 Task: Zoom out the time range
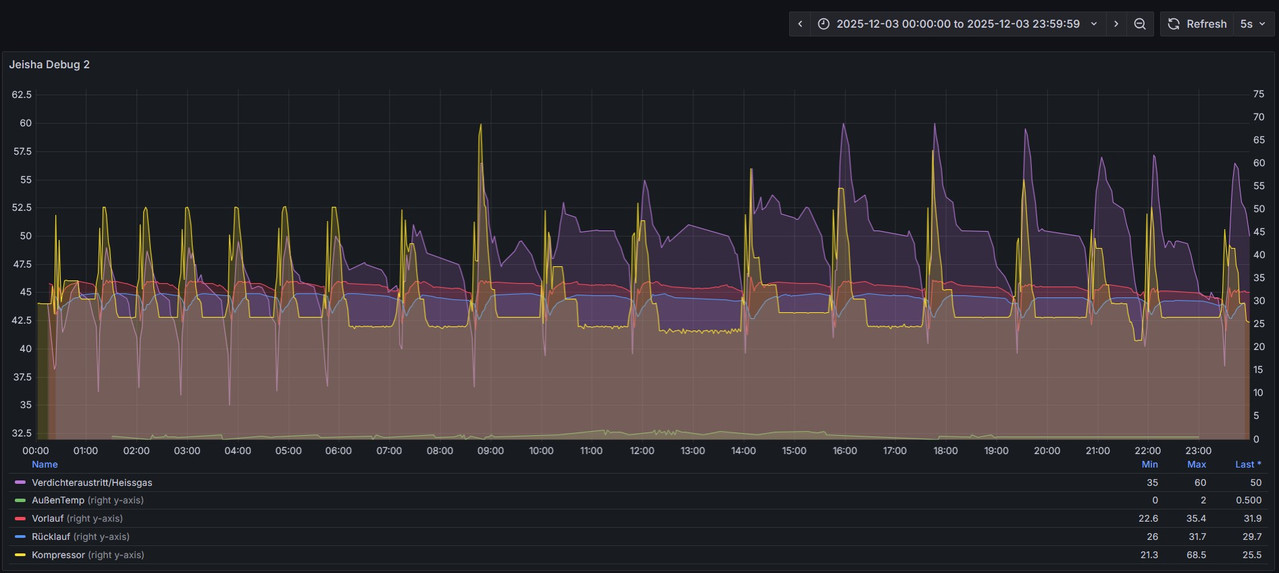1140,24
